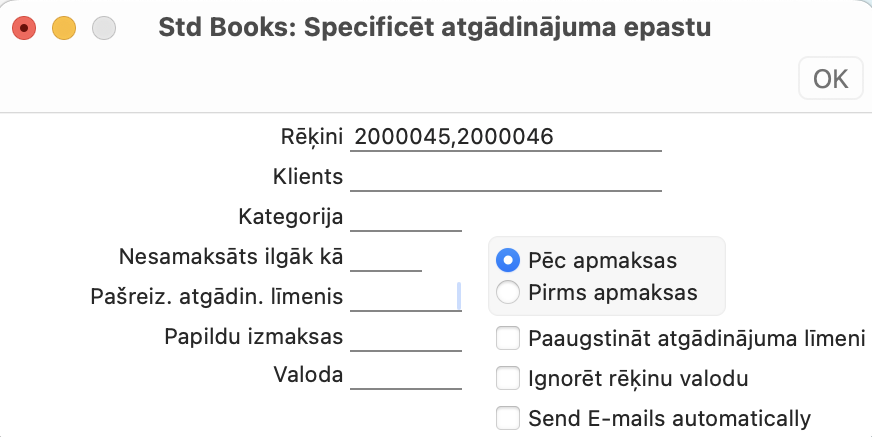Click the OK button

pyautogui.click(x=830, y=79)
